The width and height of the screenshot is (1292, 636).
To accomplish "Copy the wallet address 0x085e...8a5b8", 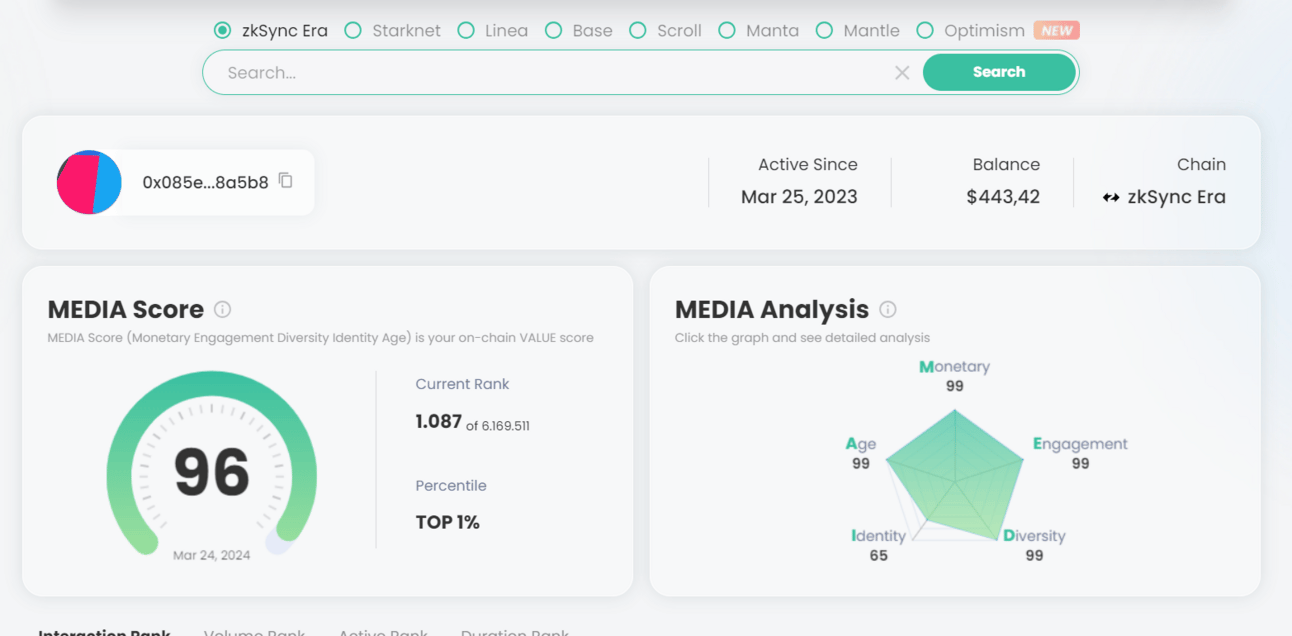I will [x=286, y=181].
